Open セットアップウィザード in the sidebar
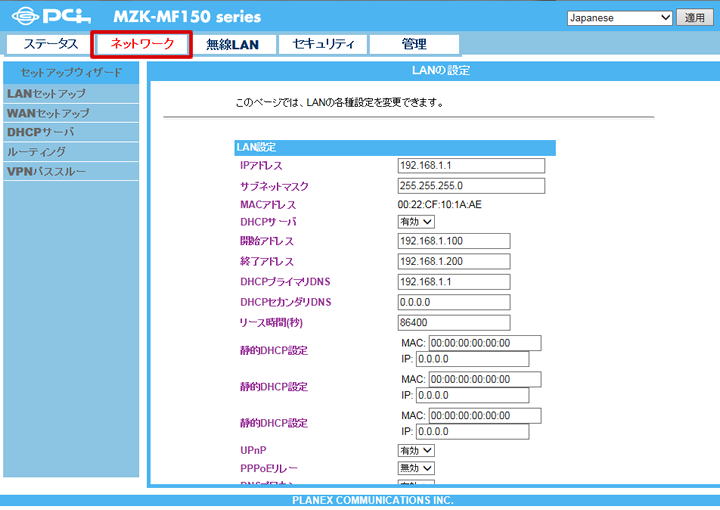Screen dimensions: 720x510 pos(71,73)
